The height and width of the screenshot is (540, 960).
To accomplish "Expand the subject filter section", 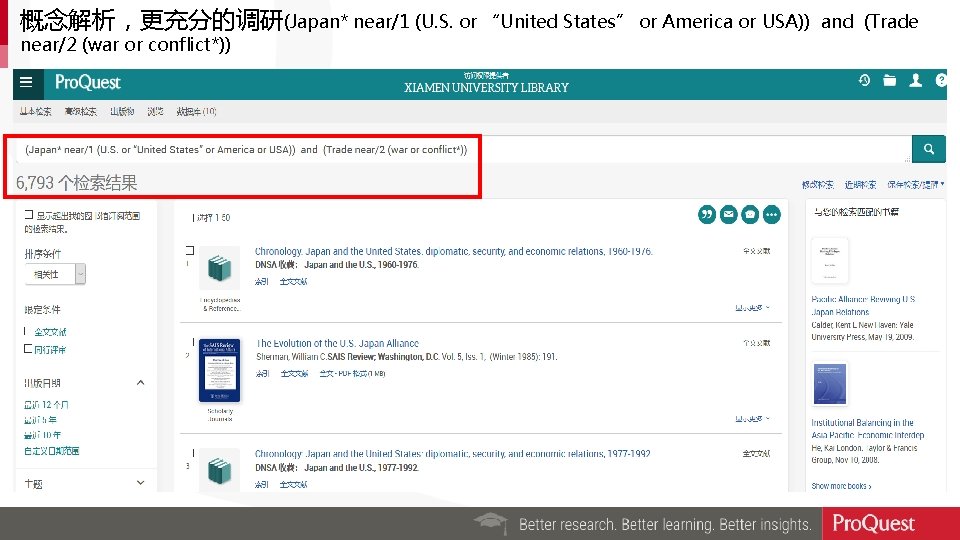I will pyautogui.click(x=140, y=483).
